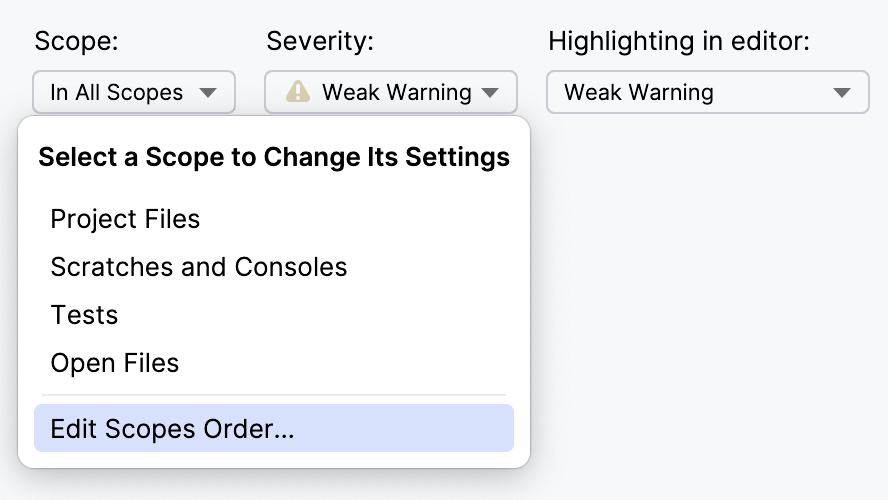Click the Scope: label
Image resolution: width=888 pixels, height=500 pixels.
[76, 41]
